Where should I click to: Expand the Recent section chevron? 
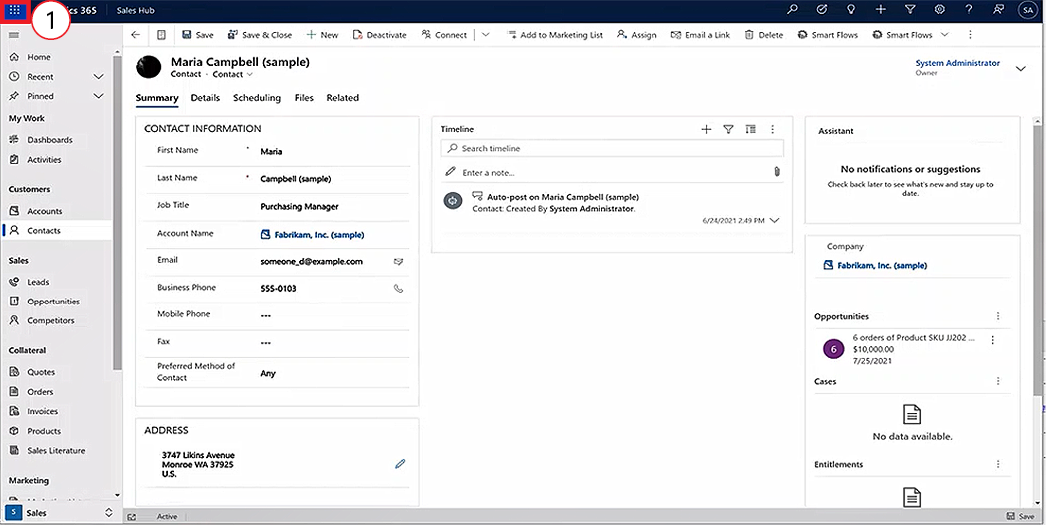click(x=98, y=77)
